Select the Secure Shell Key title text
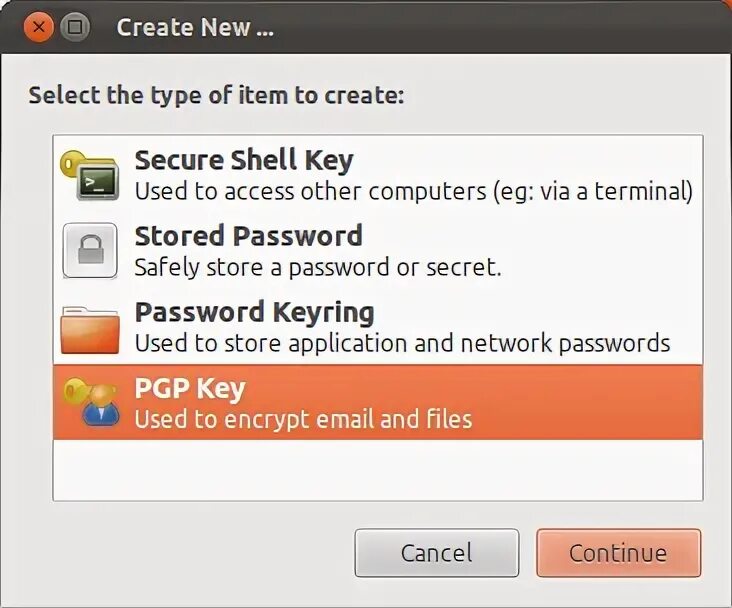Screen dimensions: 732x608 (244, 160)
